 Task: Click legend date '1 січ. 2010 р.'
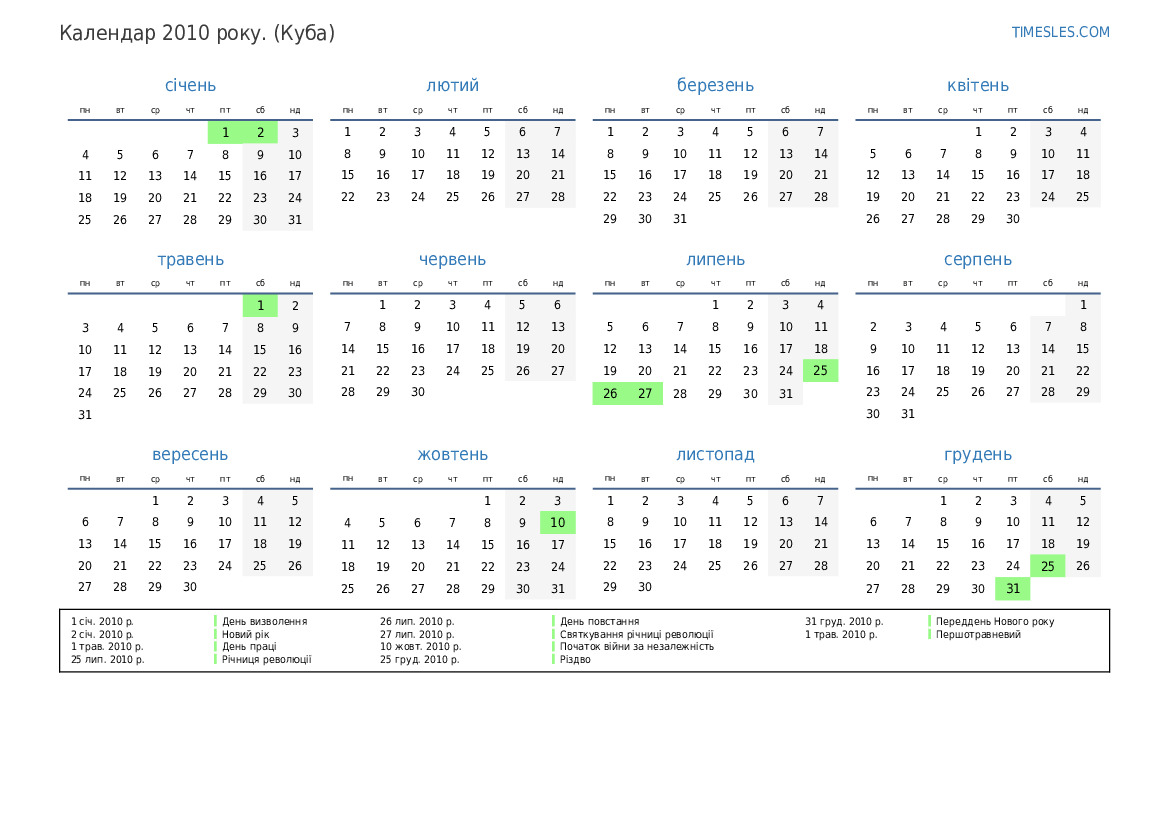point(102,621)
